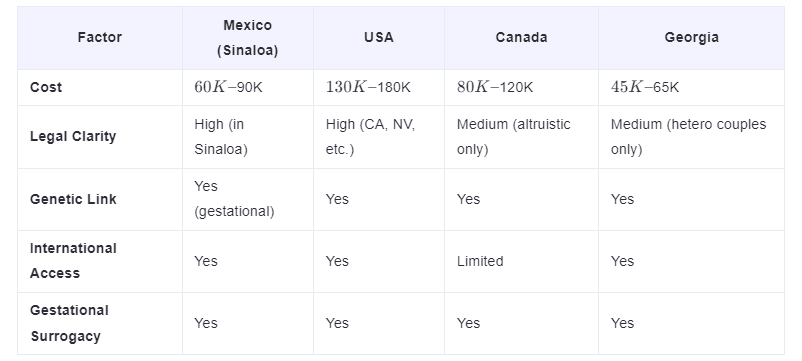Select the USA cost cell 130K–180K
The image size is (802, 361).
pyautogui.click(x=368, y=87)
